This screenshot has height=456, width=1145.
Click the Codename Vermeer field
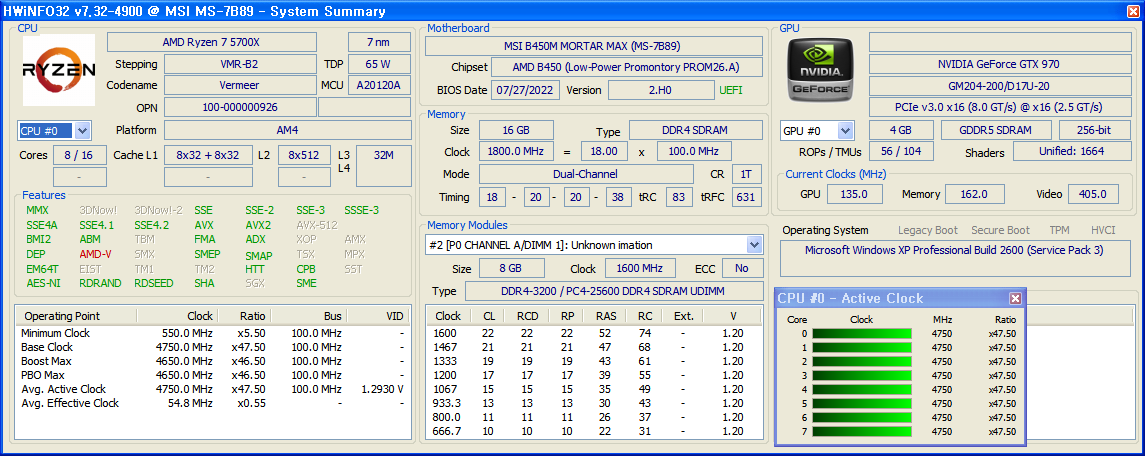(240, 86)
